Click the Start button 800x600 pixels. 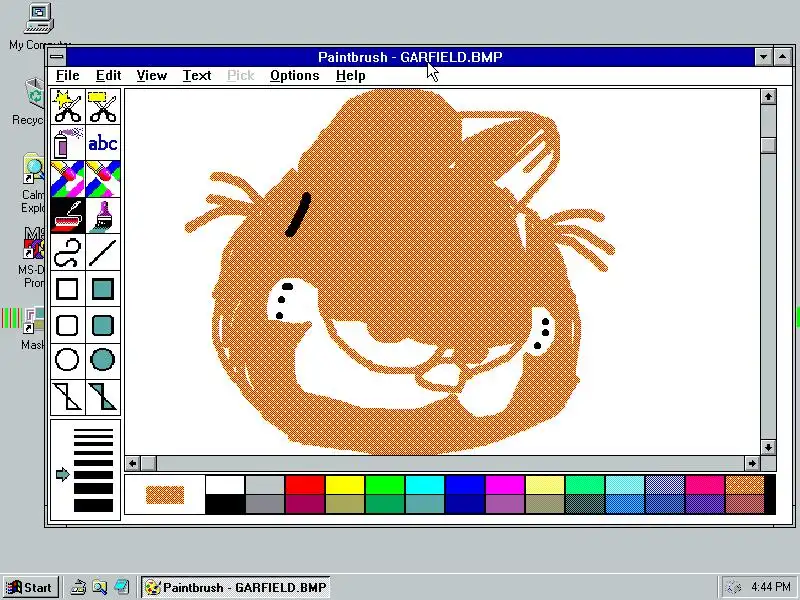coord(31,587)
